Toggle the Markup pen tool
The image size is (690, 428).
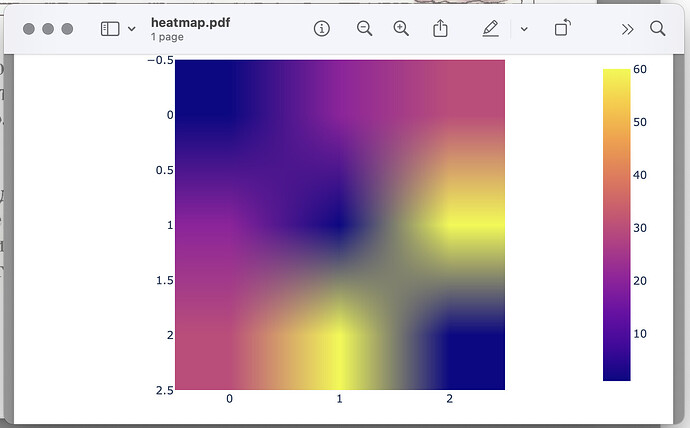click(x=491, y=29)
